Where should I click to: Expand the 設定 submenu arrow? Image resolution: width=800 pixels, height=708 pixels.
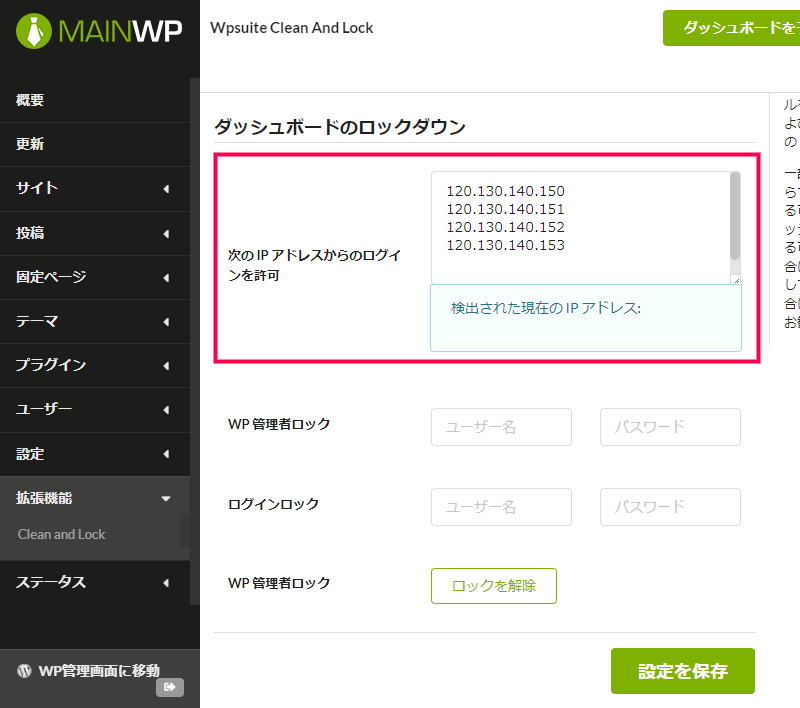(166, 454)
